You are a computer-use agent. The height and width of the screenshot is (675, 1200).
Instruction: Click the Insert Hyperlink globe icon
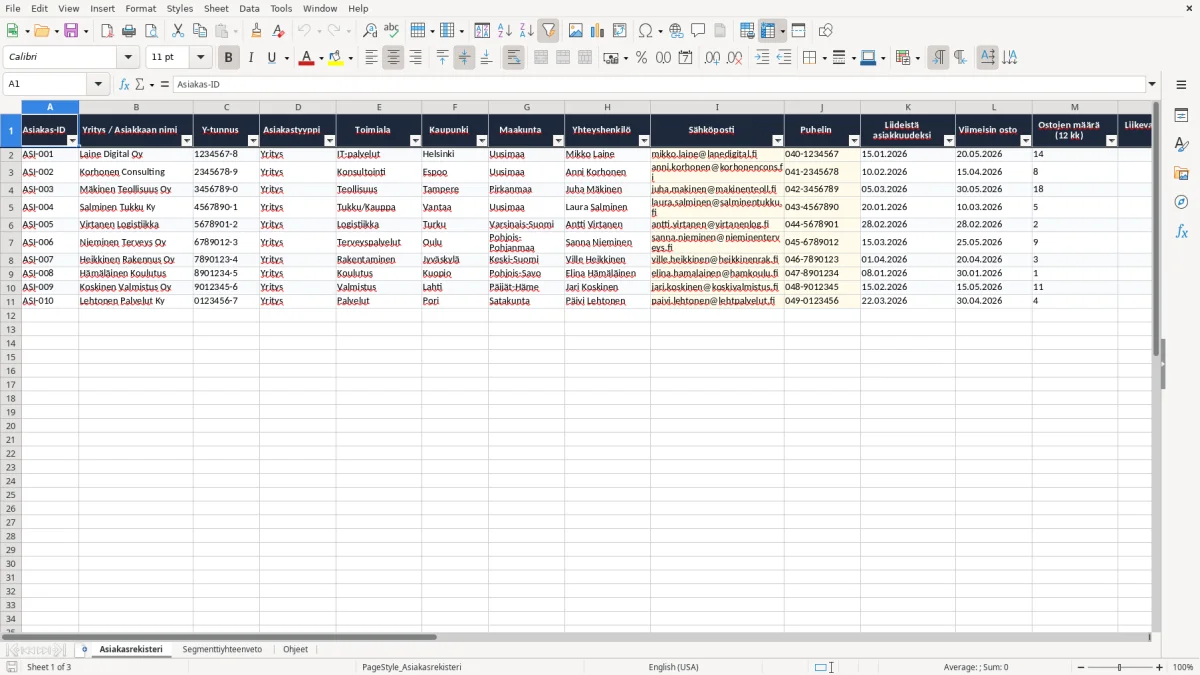676,31
